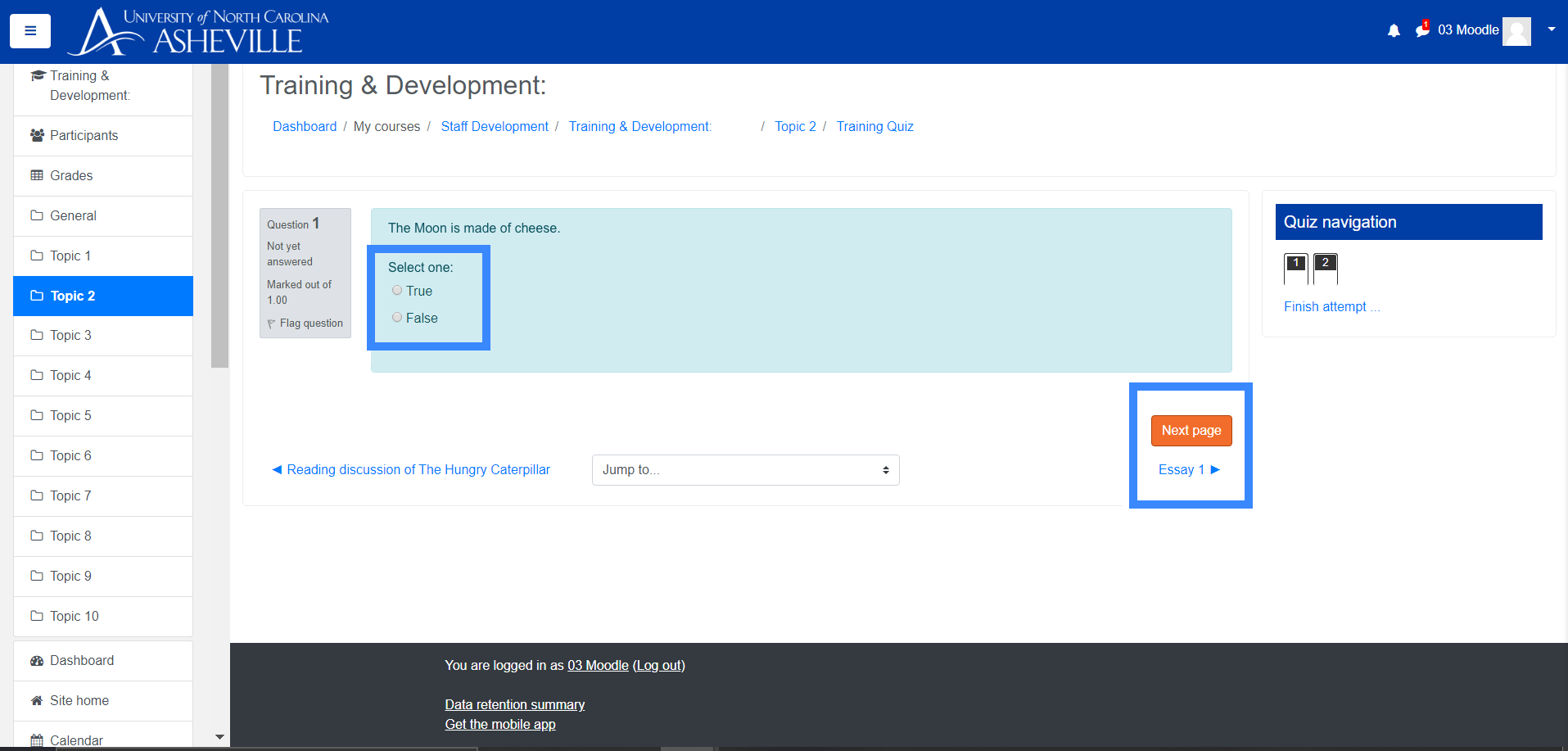Expand the user menu dropdown arrow
This screenshot has height=751, width=1568.
pos(1551,29)
